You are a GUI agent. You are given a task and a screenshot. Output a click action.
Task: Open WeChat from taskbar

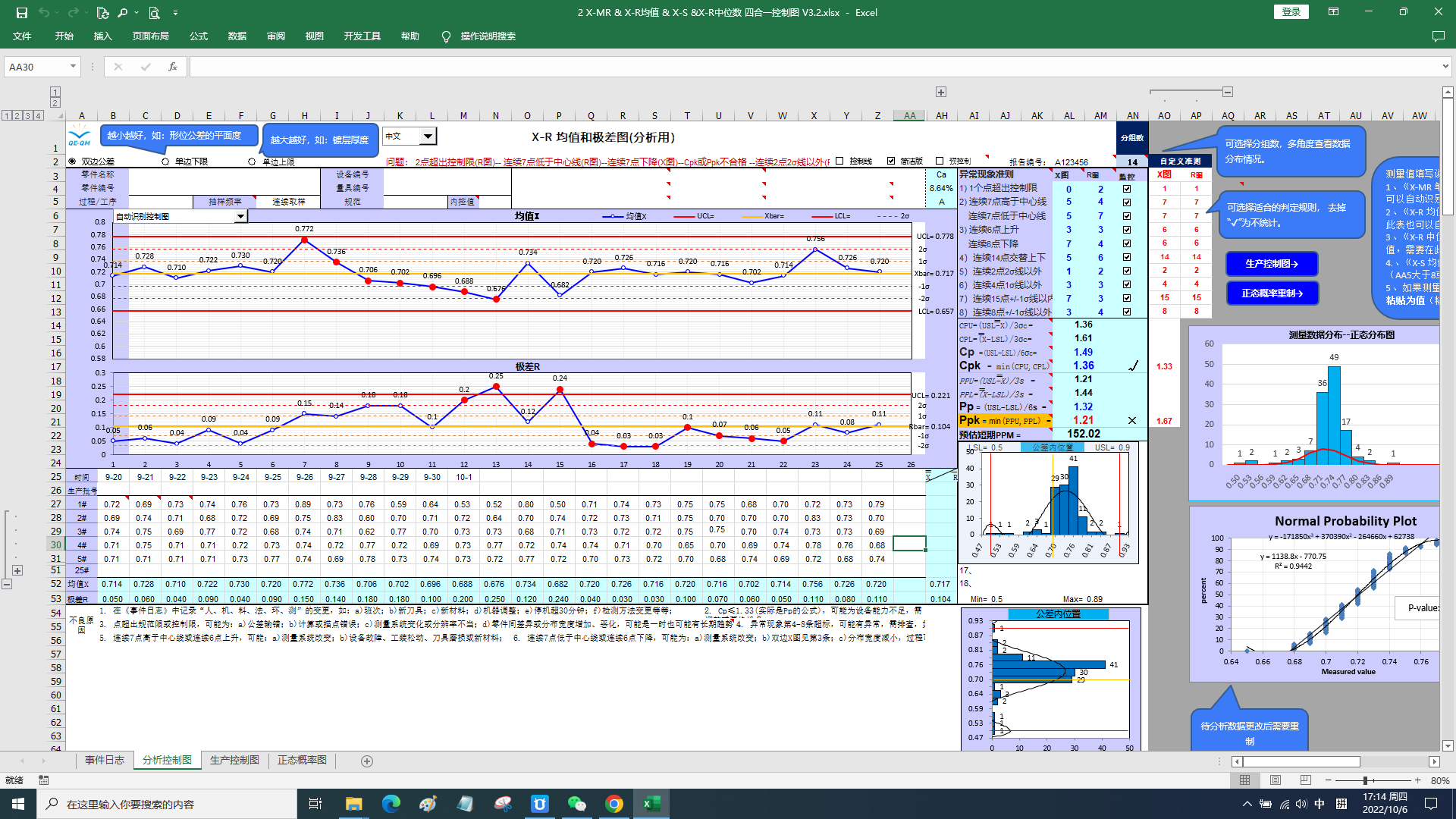577,804
